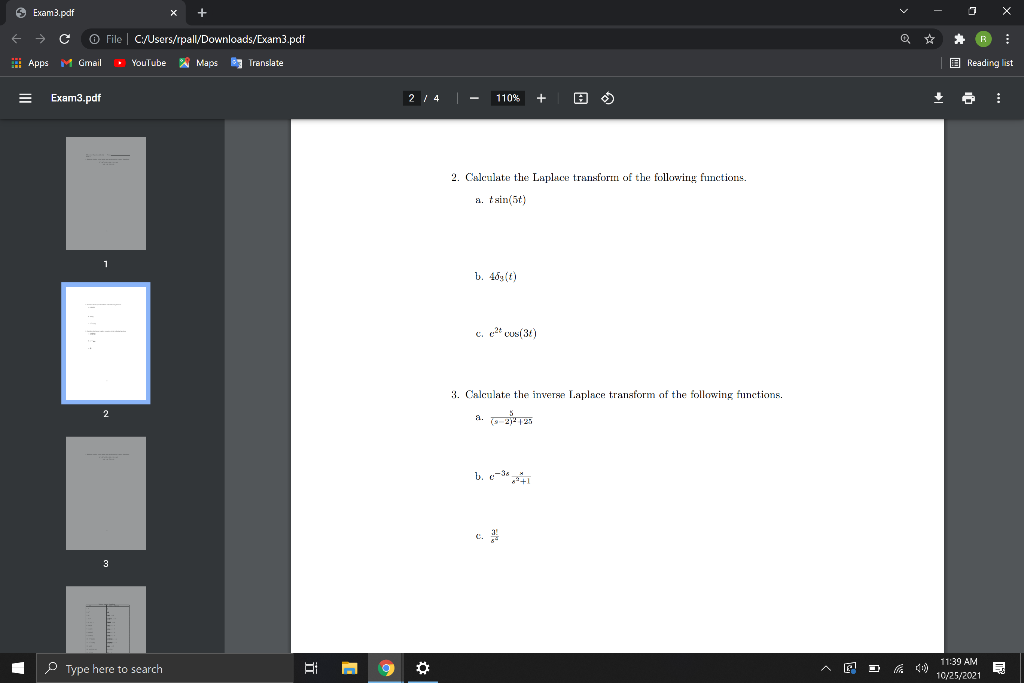The height and width of the screenshot is (683, 1024).
Task: Click the page number input showing 2
Action: coord(410,98)
